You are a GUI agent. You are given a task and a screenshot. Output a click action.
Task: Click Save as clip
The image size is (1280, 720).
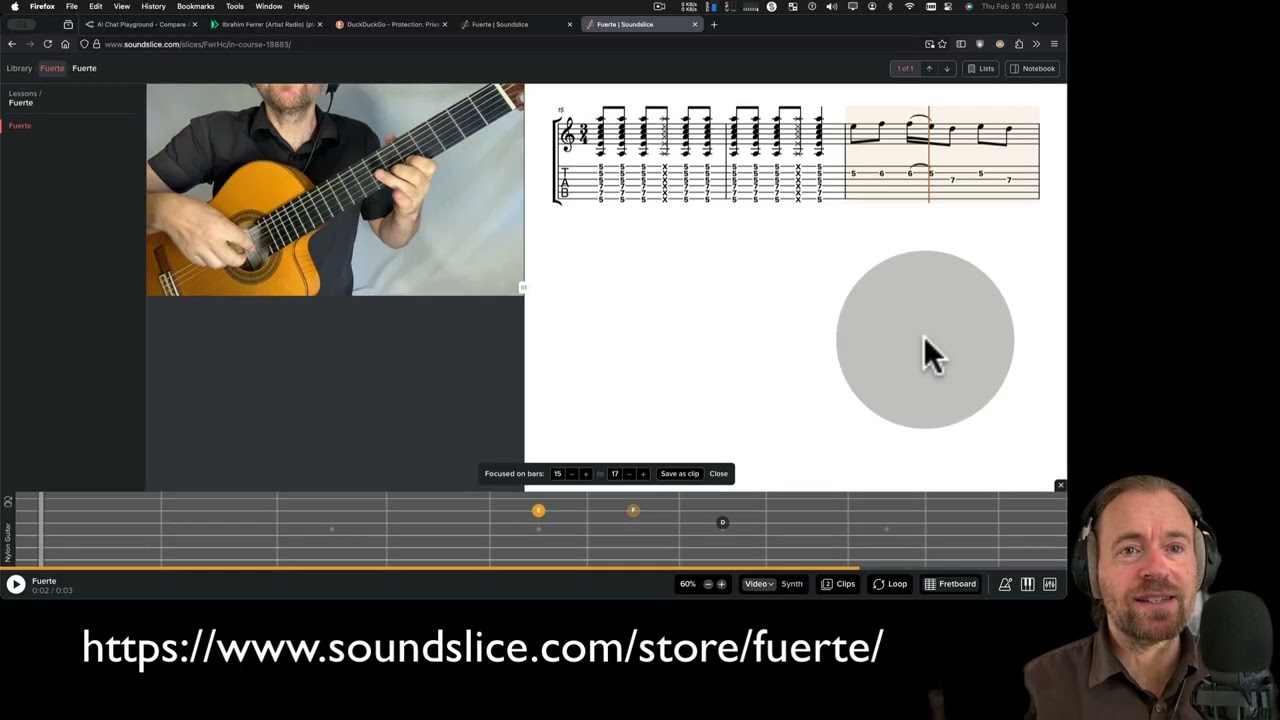[680, 474]
